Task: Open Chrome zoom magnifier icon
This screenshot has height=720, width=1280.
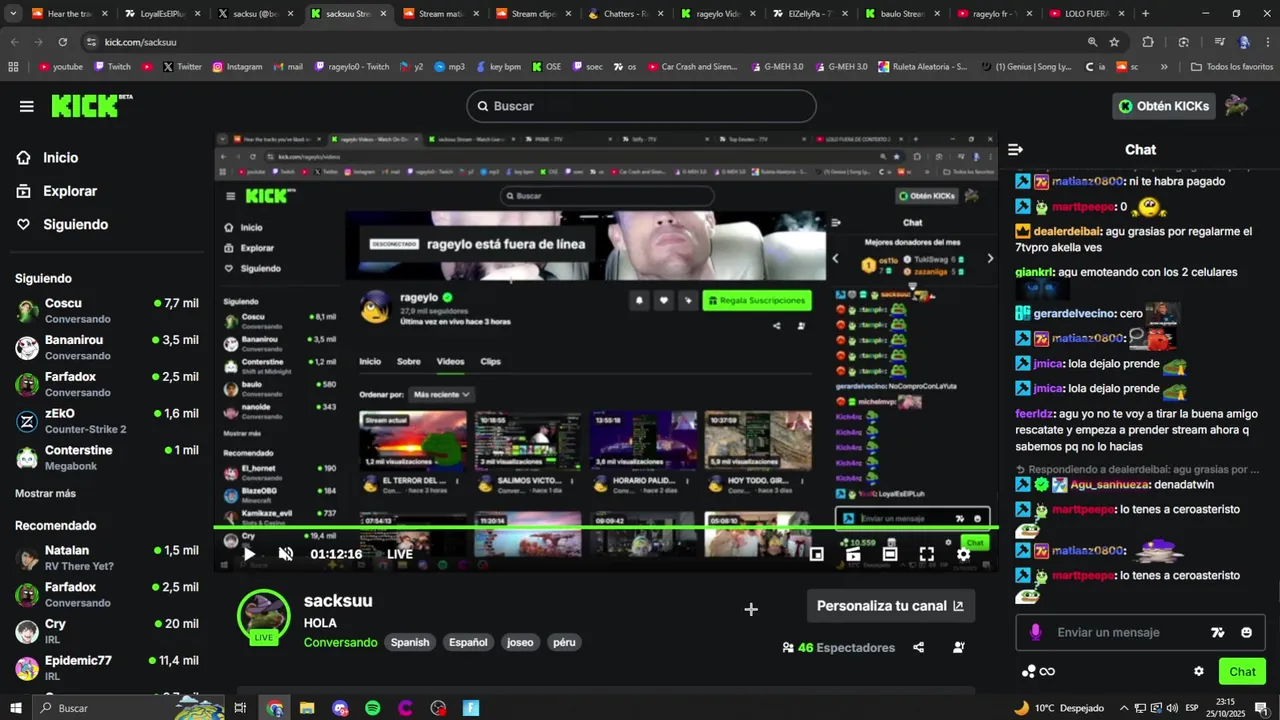Action: pyautogui.click(x=1092, y=42)
